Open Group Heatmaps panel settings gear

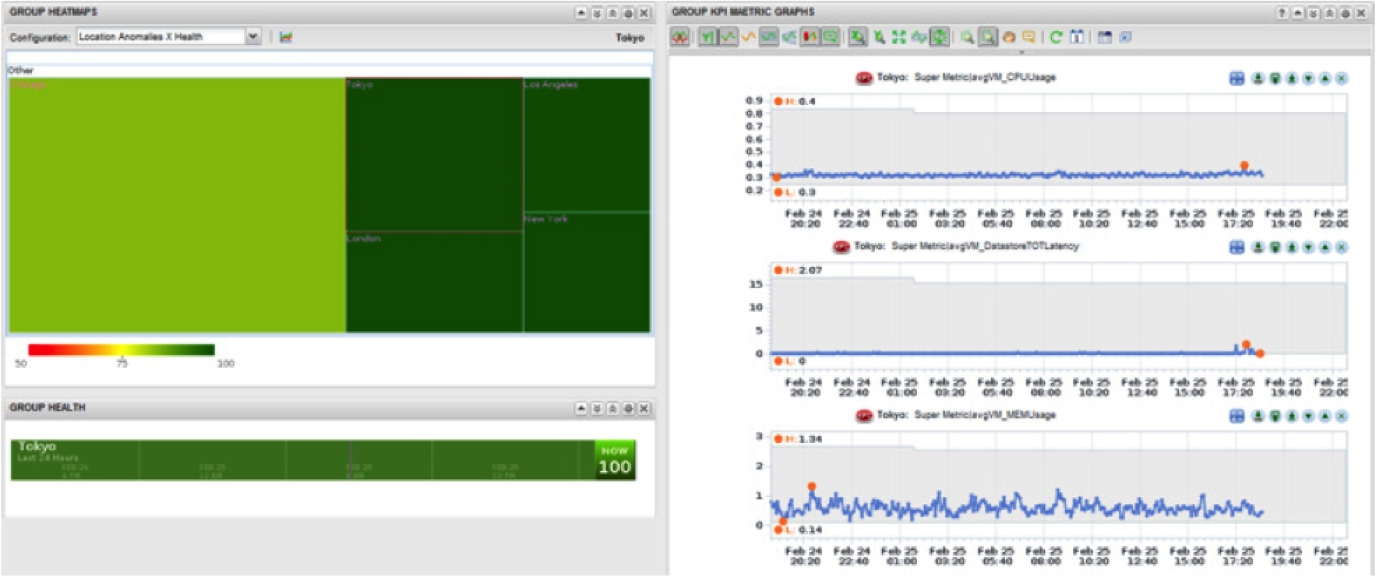point(628,13)
